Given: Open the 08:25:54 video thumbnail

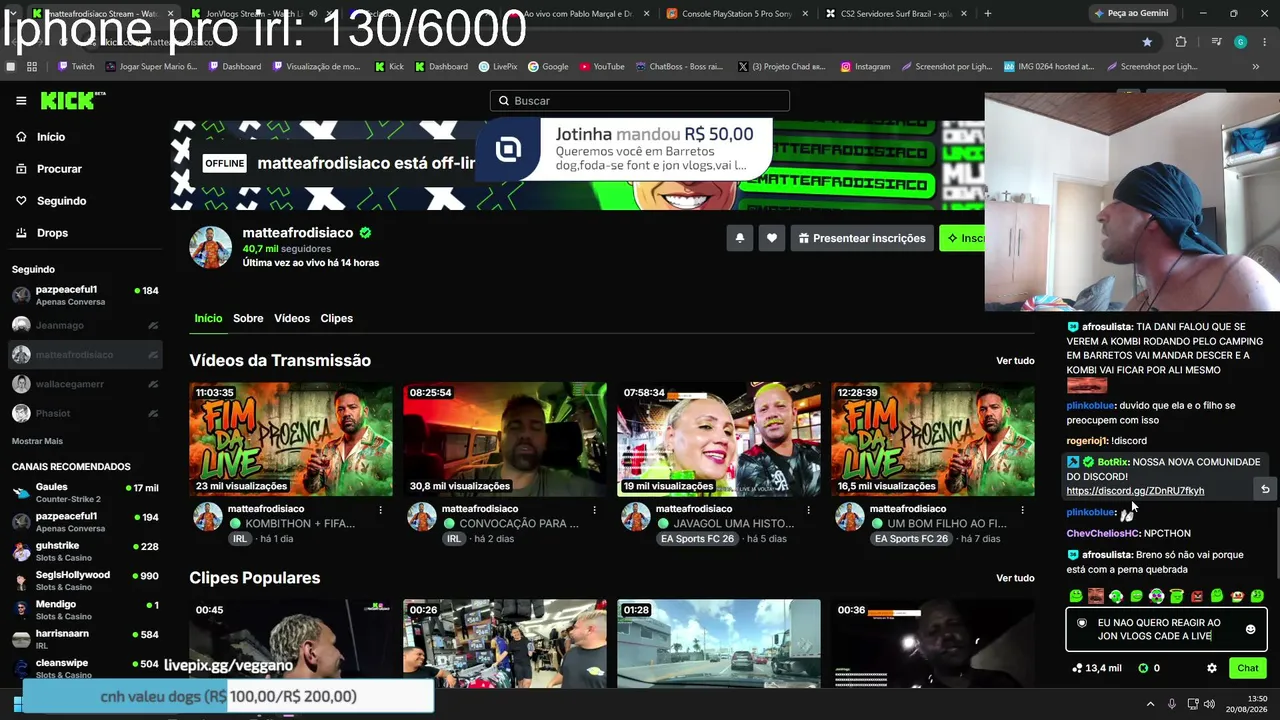Looking at the screenshot, I should [505, 439].
